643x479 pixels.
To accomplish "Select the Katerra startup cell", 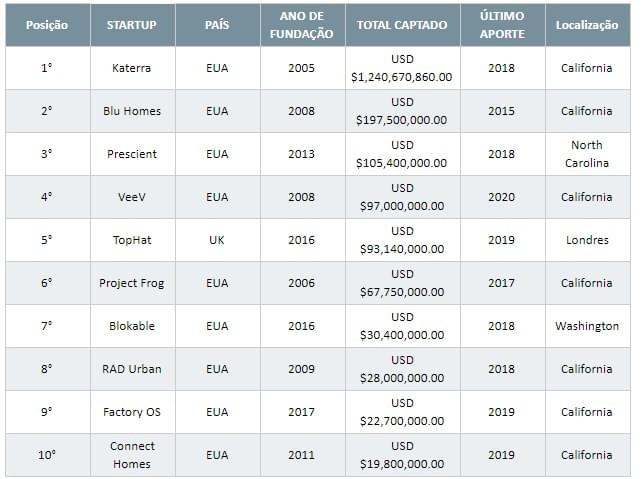I will (x=132, y=68).
